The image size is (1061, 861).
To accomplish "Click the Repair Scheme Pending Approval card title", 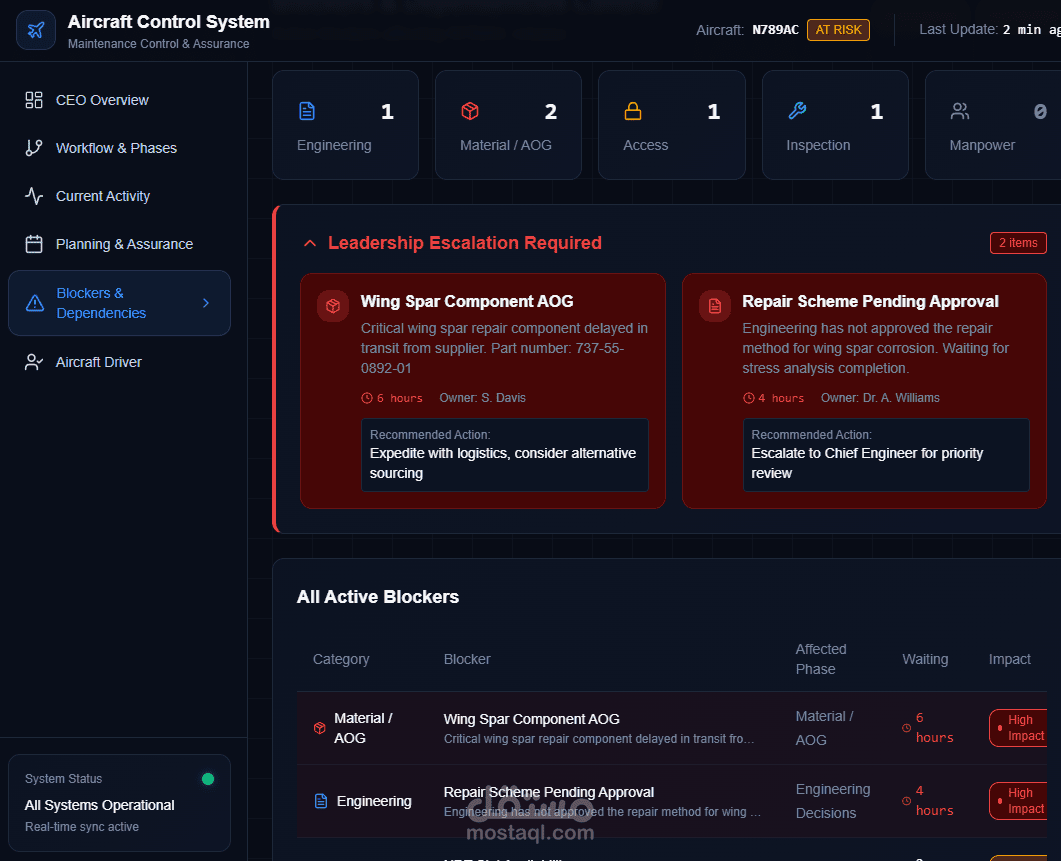I will coord(870,301).
